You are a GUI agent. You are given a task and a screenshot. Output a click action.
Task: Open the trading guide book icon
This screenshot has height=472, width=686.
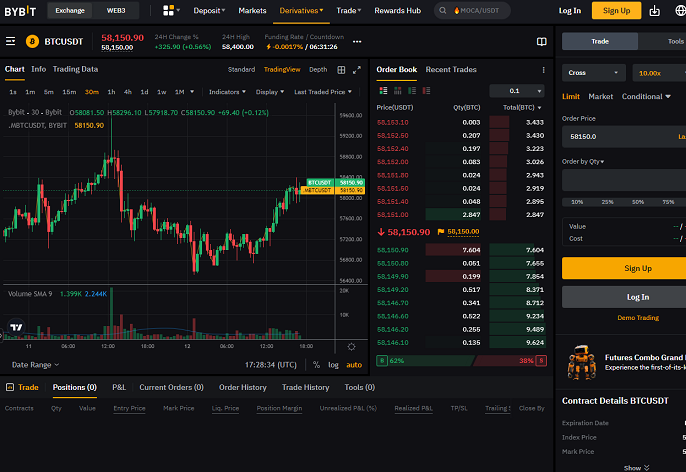pos(542,42)
